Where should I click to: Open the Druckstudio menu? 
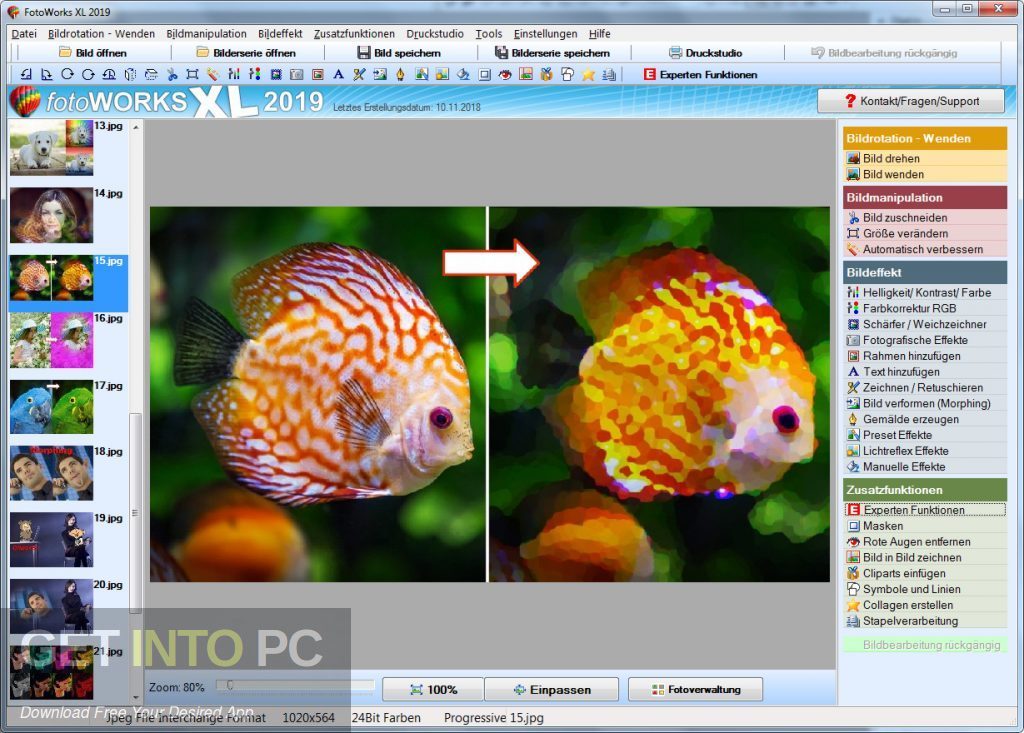(x=435, y=33)
